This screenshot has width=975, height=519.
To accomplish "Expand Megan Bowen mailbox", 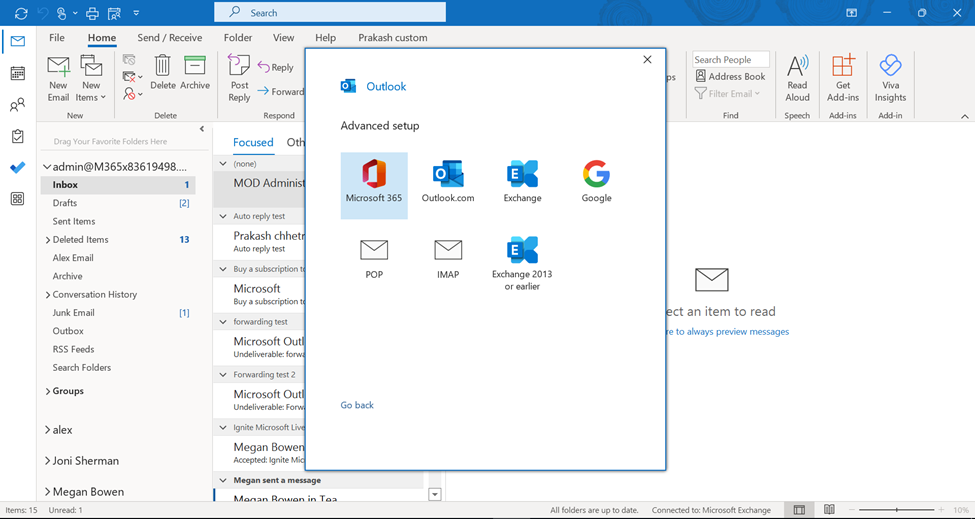I will 48,492.
